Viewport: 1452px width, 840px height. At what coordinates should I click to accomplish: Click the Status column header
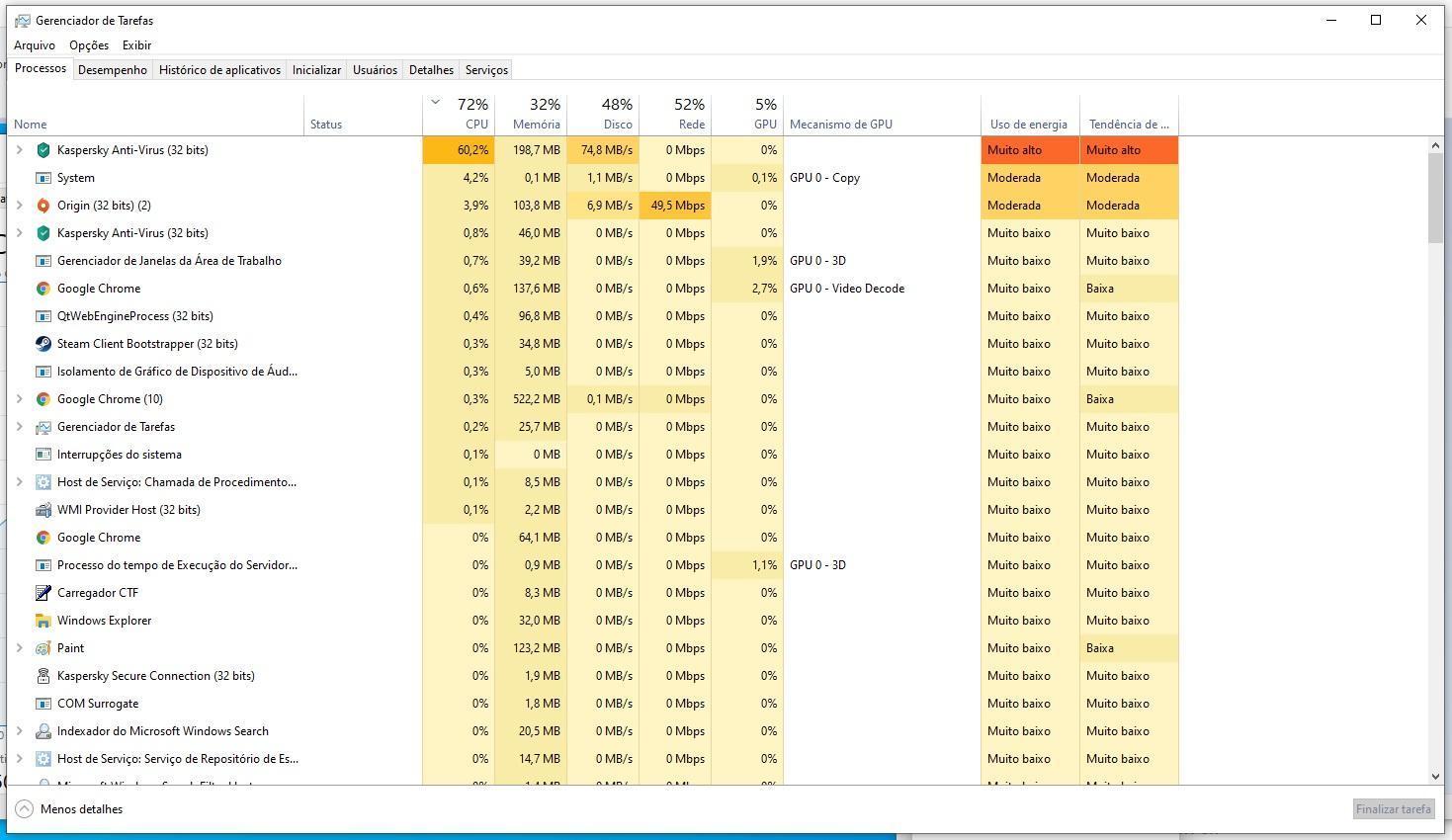(x=363, y=115)
